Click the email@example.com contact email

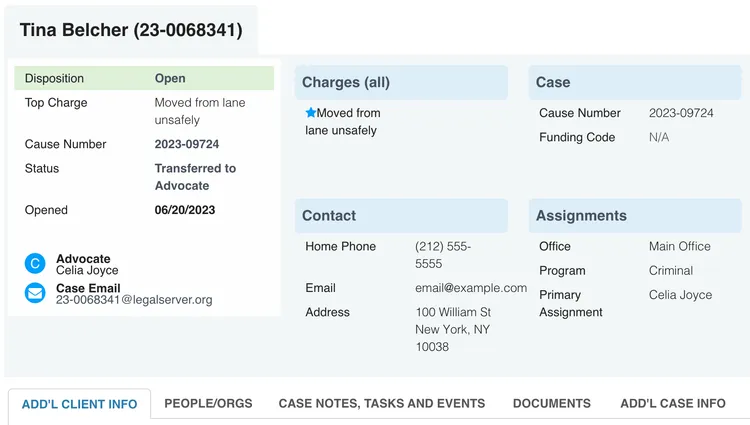(x=471, y=288)
